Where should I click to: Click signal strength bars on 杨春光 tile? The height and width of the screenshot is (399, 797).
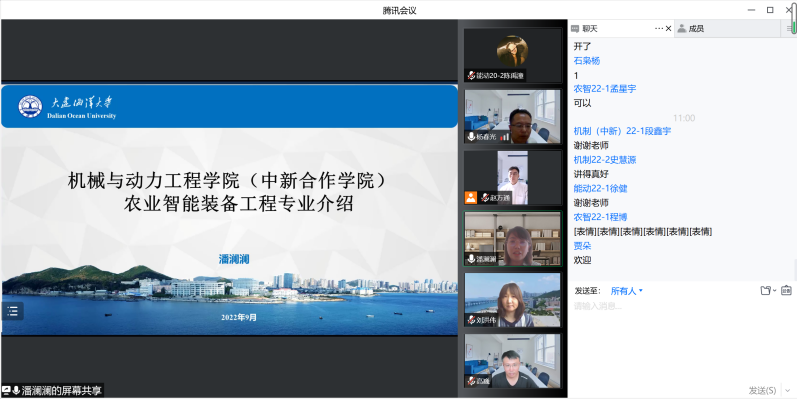(x=504, y=137)
